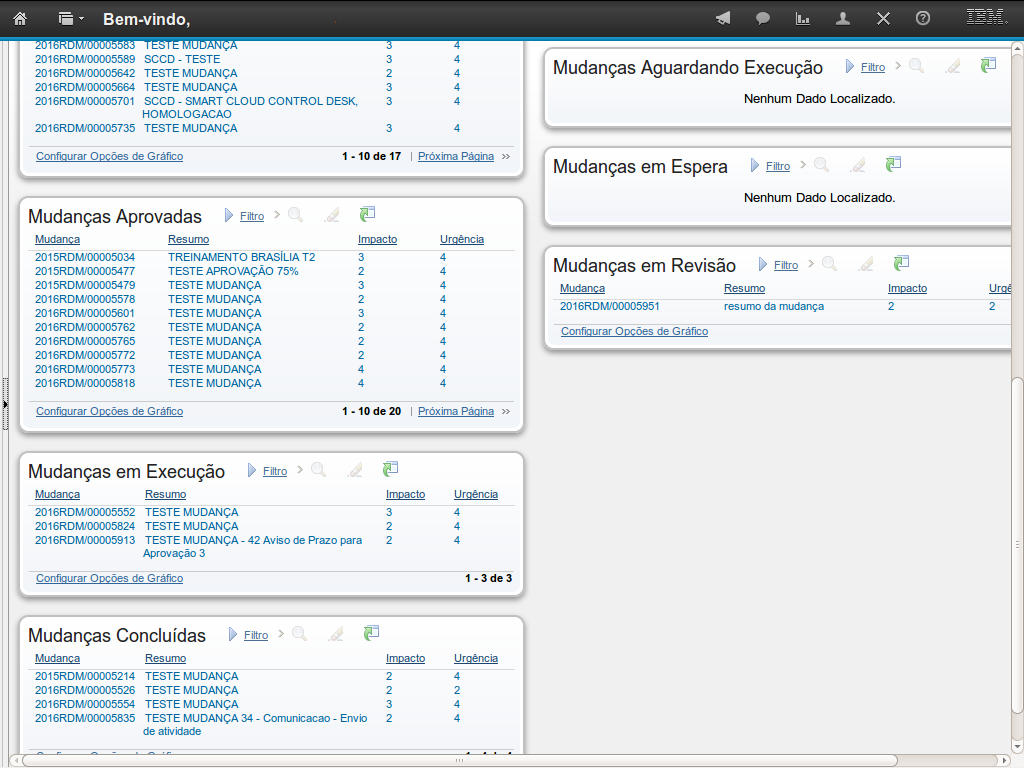Screen dimensions: 1024x768
Task: Open the Bulletins megaphone icon
Action: tap(723, 18)
